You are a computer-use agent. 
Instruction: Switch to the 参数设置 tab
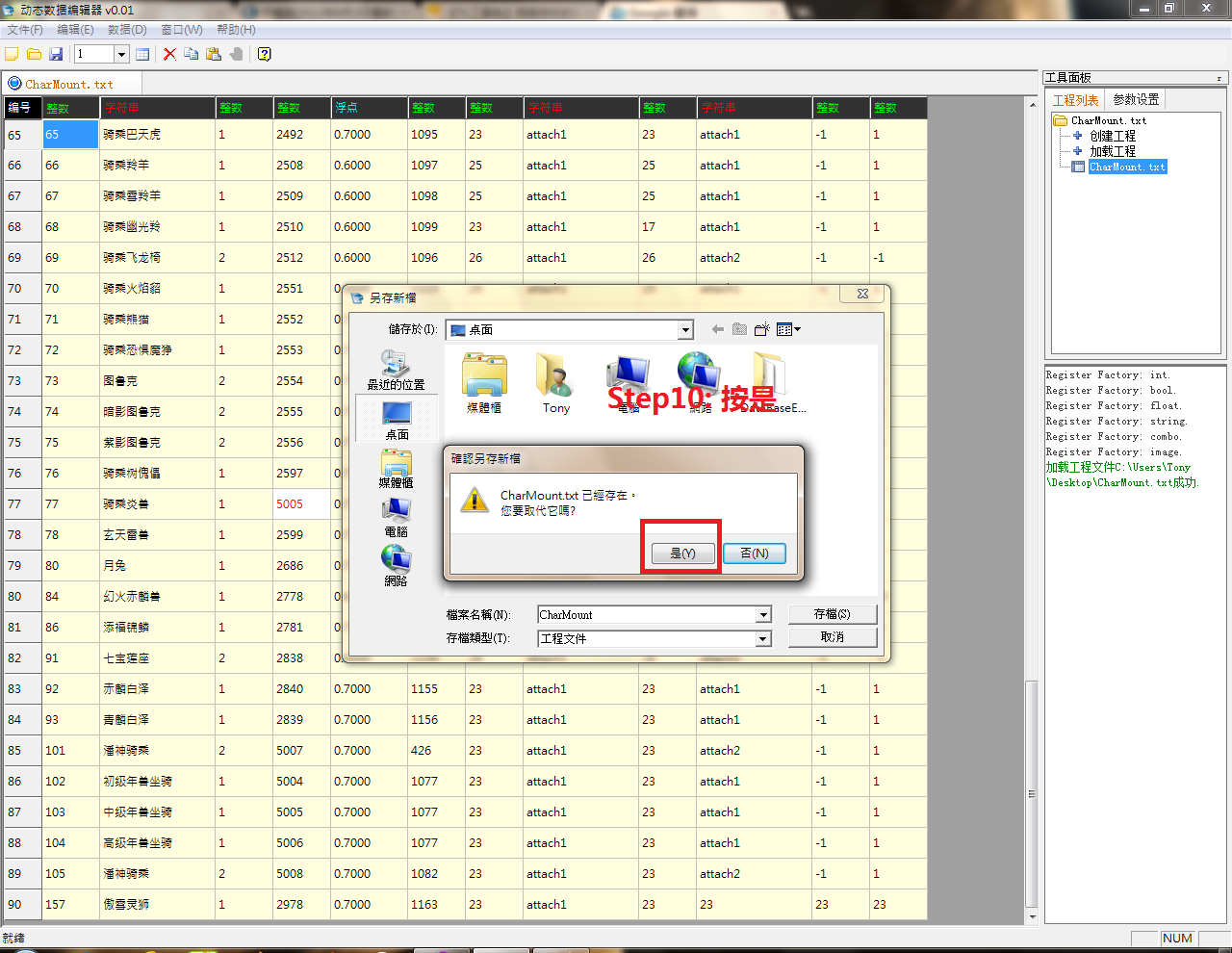coord(1136,99)
